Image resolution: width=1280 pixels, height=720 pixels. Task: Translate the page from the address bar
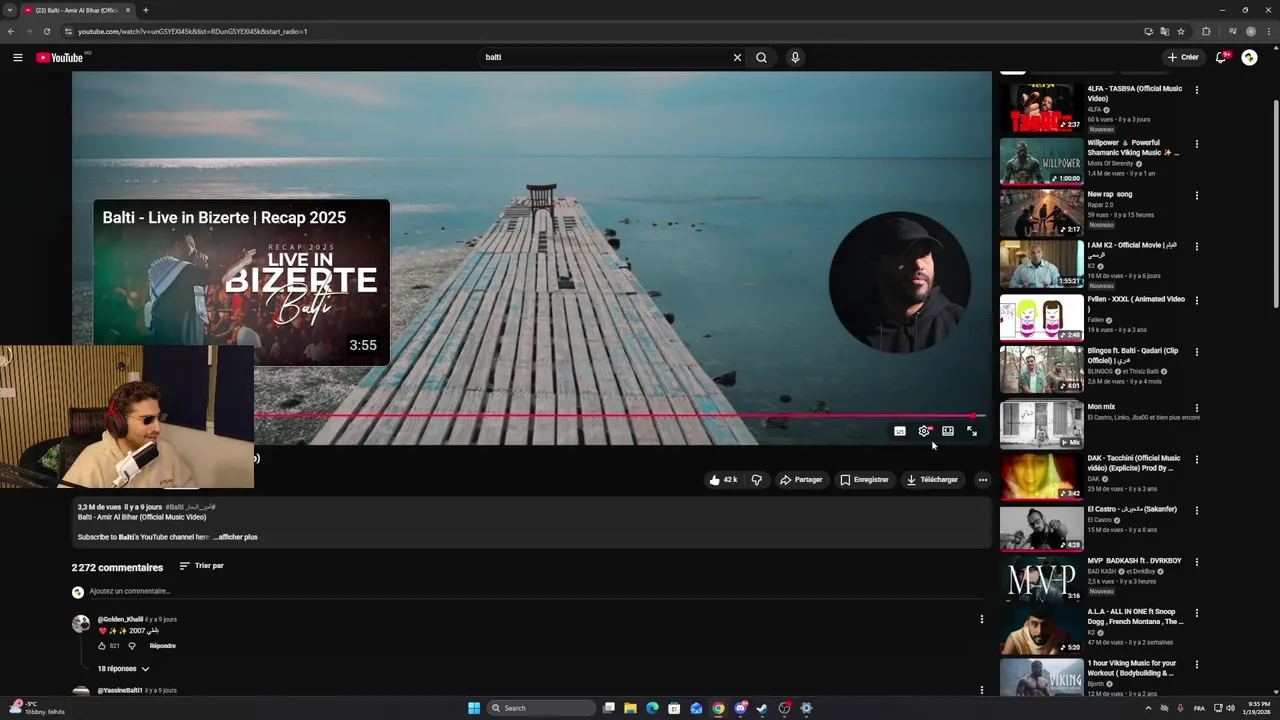pyautogui.click(x=1164, y=31)
